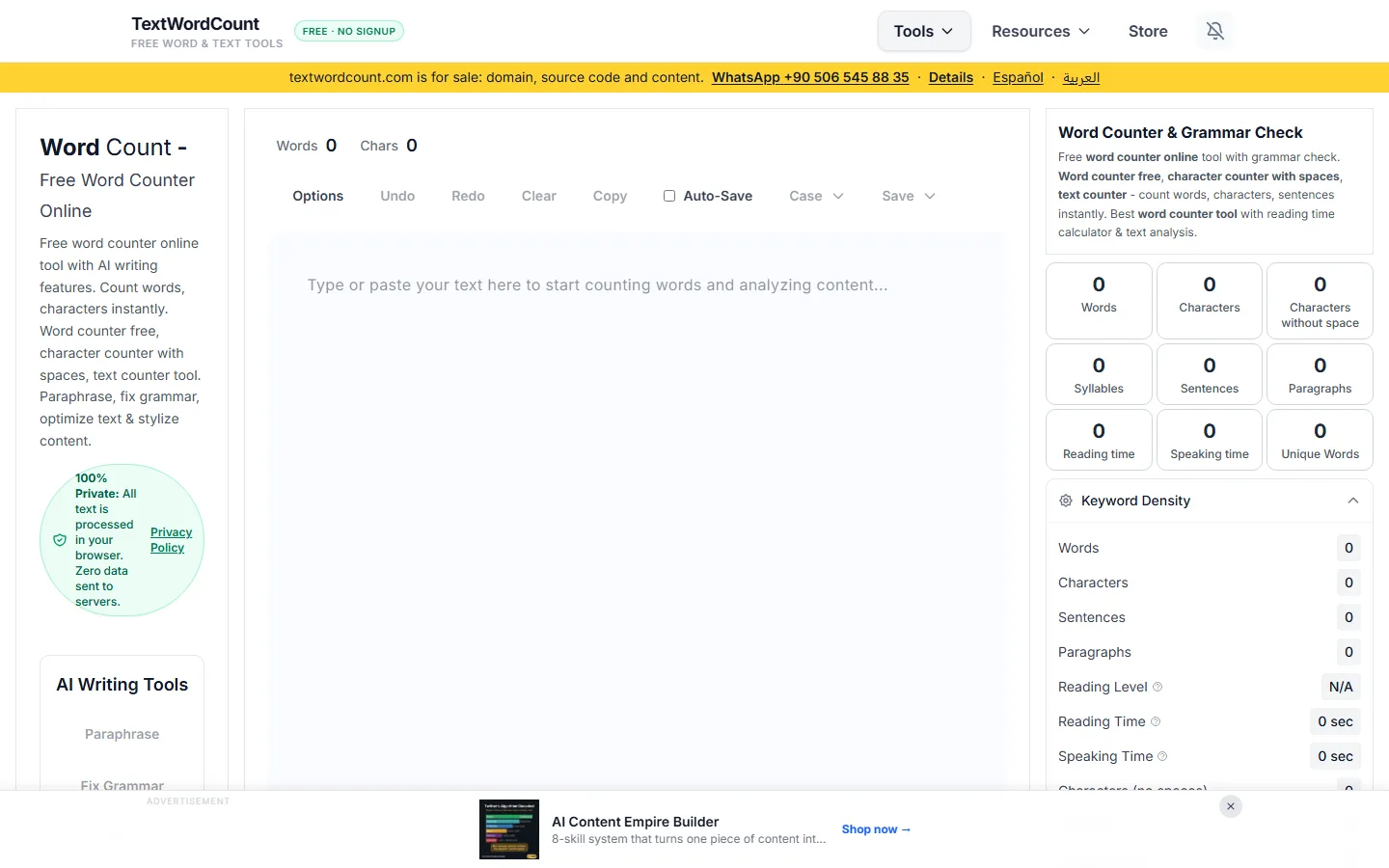Image resolution: width=1389 pixels, height=868 pixels.
Task: Click the Reading Level N/A value
Action: [x=1341, y=687]
